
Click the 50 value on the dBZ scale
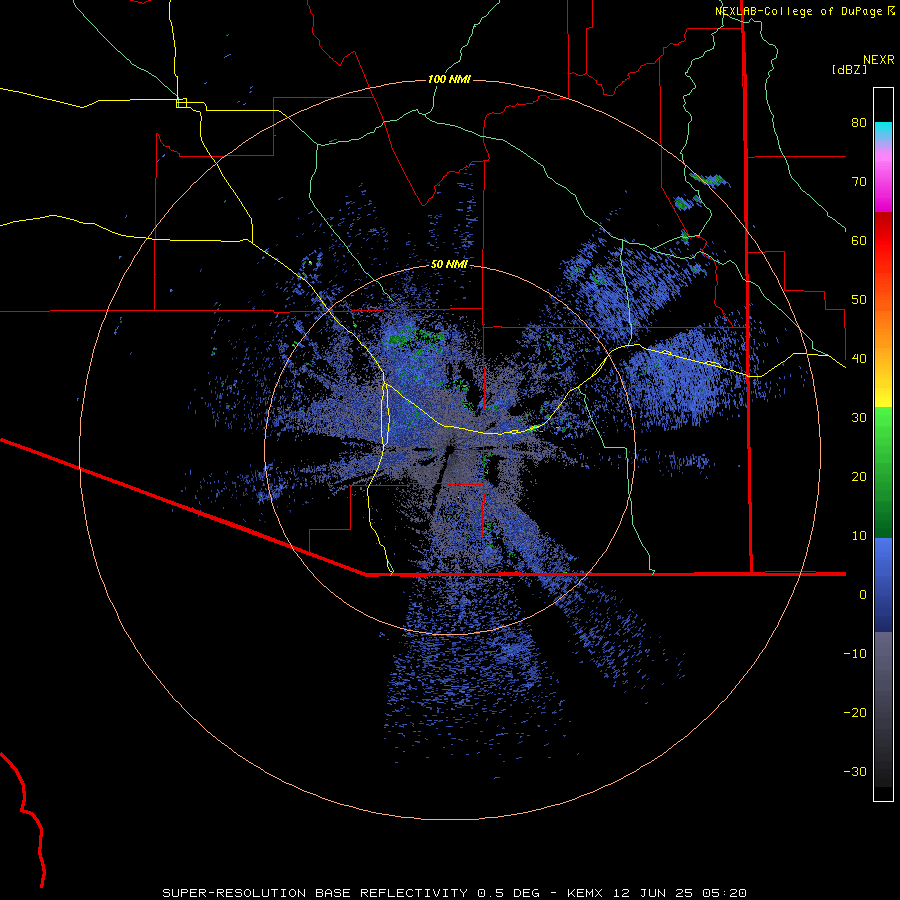pos(859,300)
